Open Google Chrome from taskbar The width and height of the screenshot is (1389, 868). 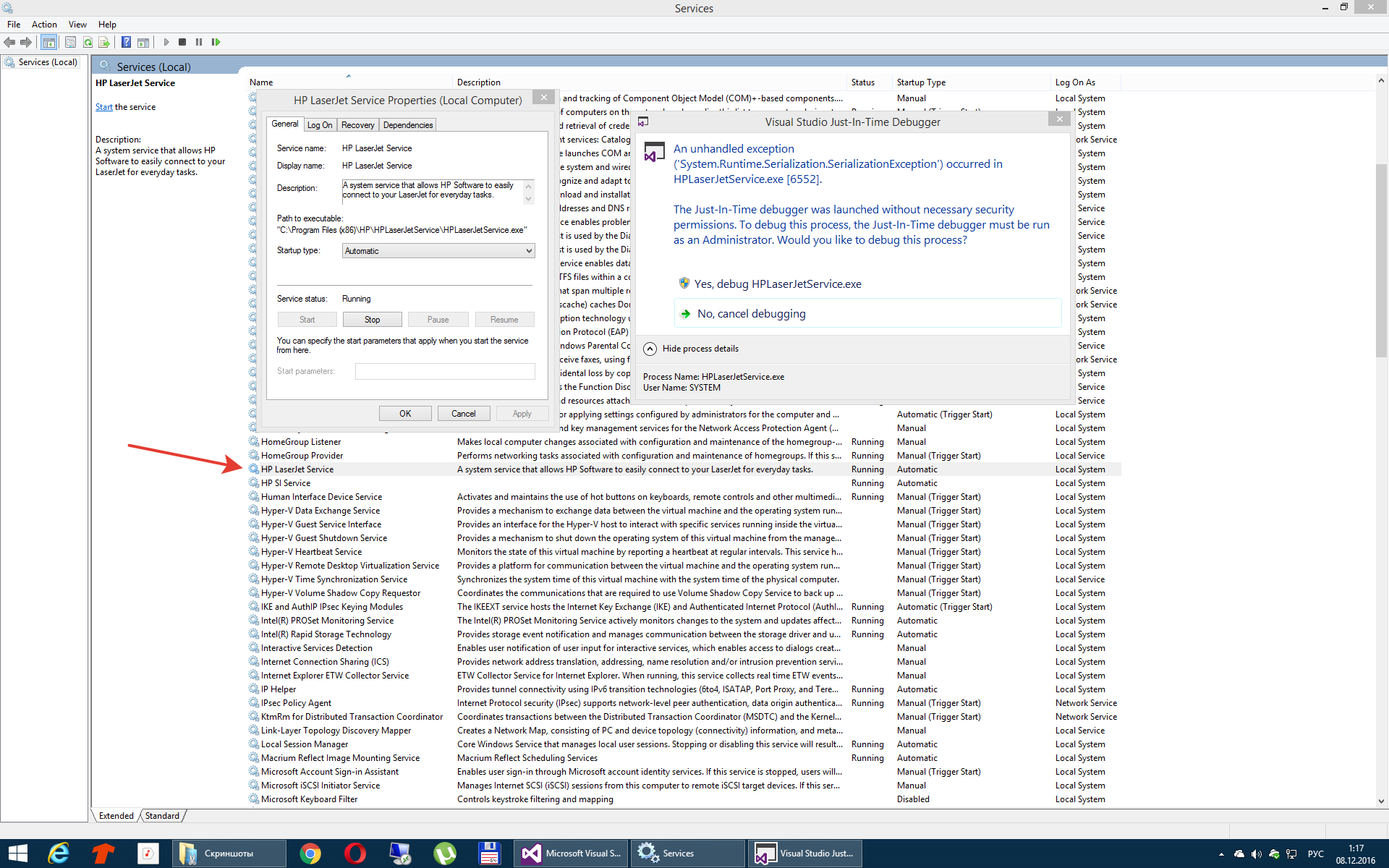tap(310, 854)
